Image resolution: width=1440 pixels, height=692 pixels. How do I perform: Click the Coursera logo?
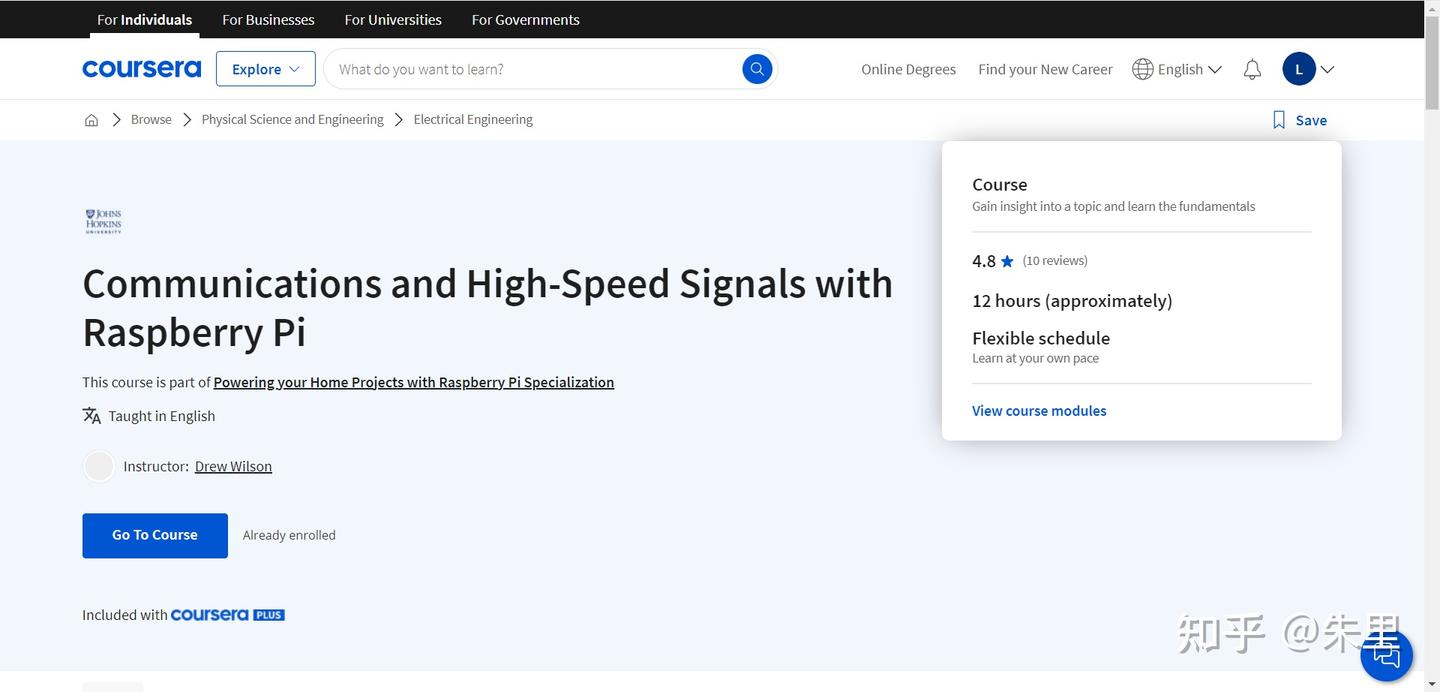pos(141,69)
